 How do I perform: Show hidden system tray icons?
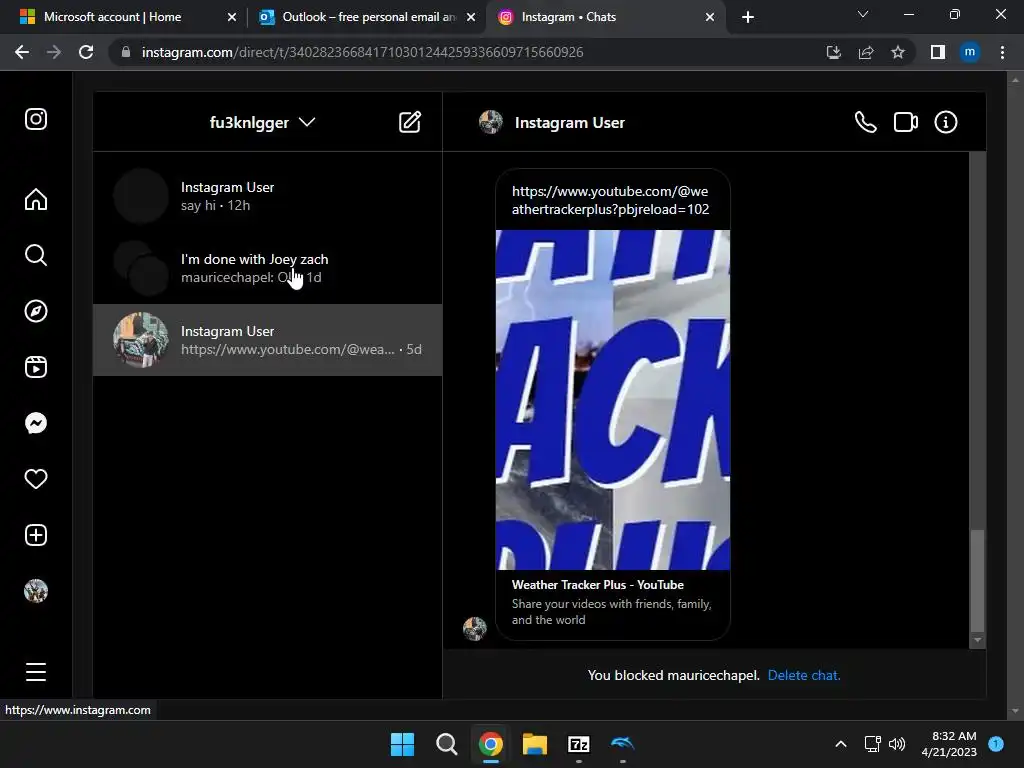[841, 744]
